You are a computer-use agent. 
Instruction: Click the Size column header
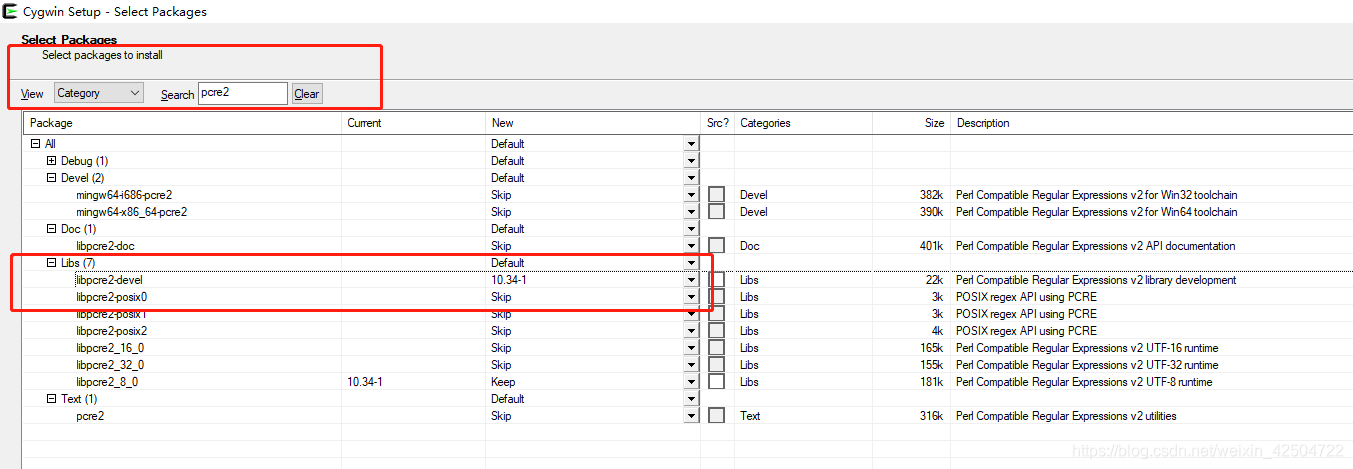911,123
